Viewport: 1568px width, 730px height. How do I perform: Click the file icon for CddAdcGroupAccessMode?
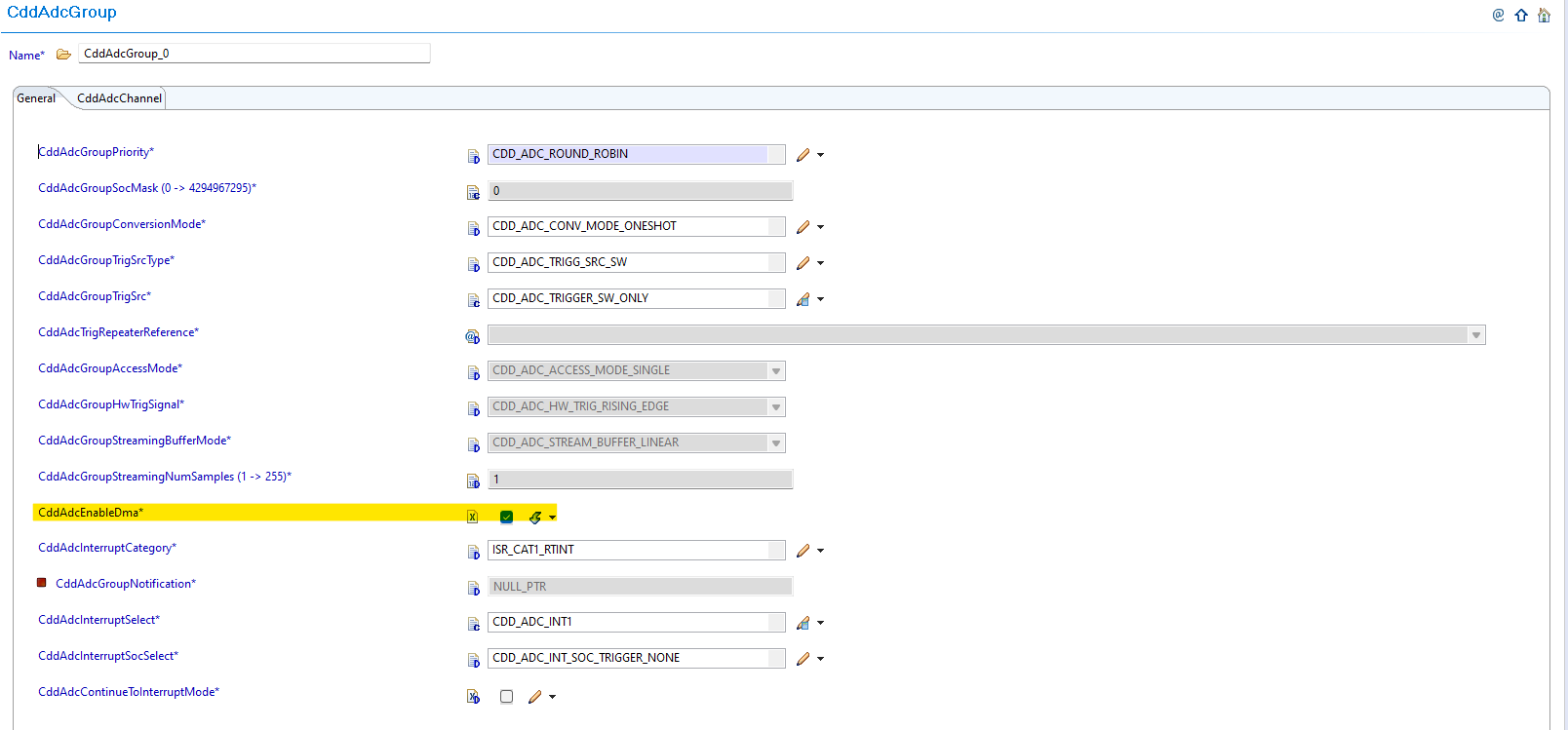click(473, 372)
